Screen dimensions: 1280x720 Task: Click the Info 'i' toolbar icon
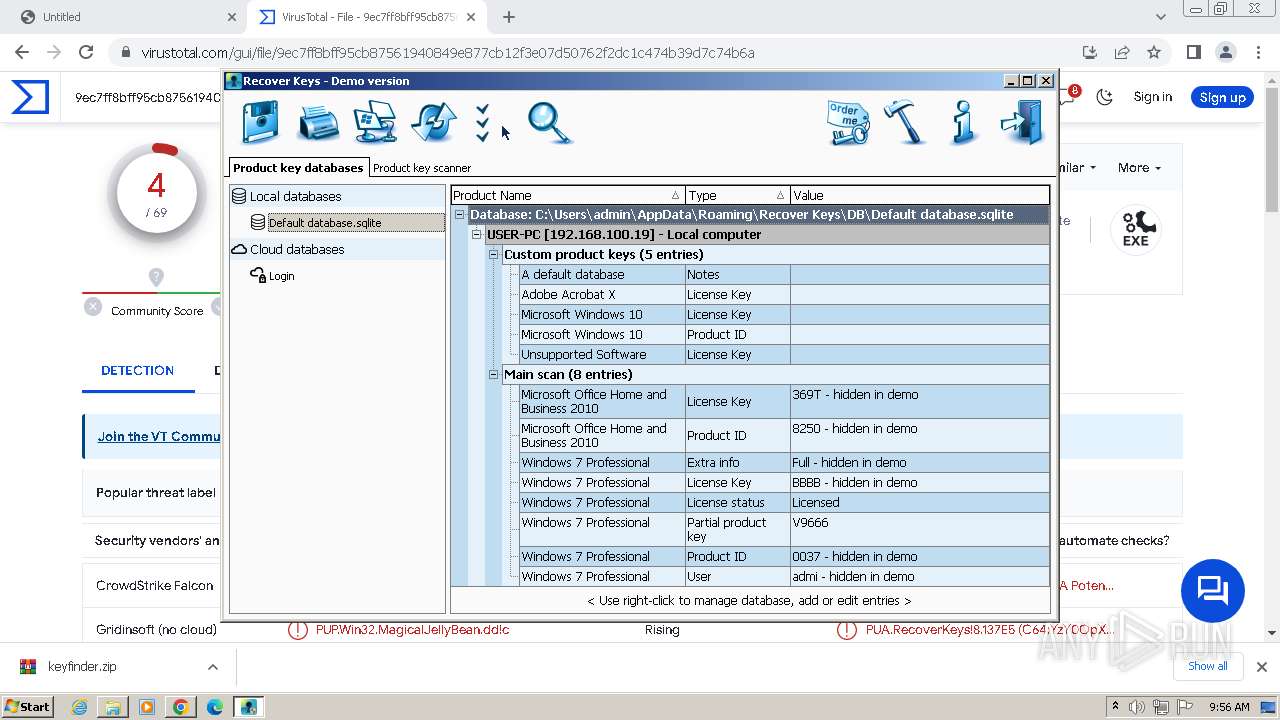(x=963, y=123)
